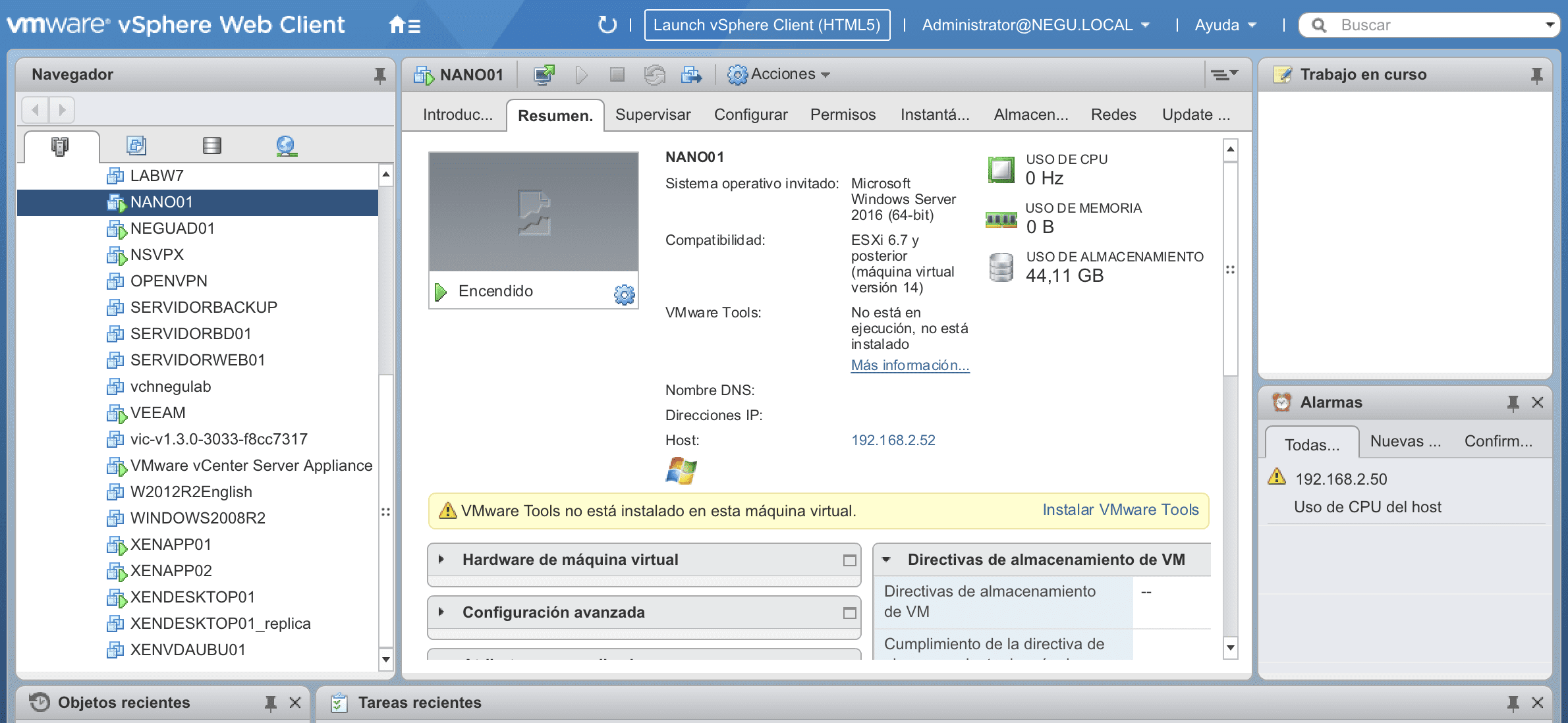Pin the Navegador panel
The height and width of the screenshot is (723, 1568).
pos(379,74)
